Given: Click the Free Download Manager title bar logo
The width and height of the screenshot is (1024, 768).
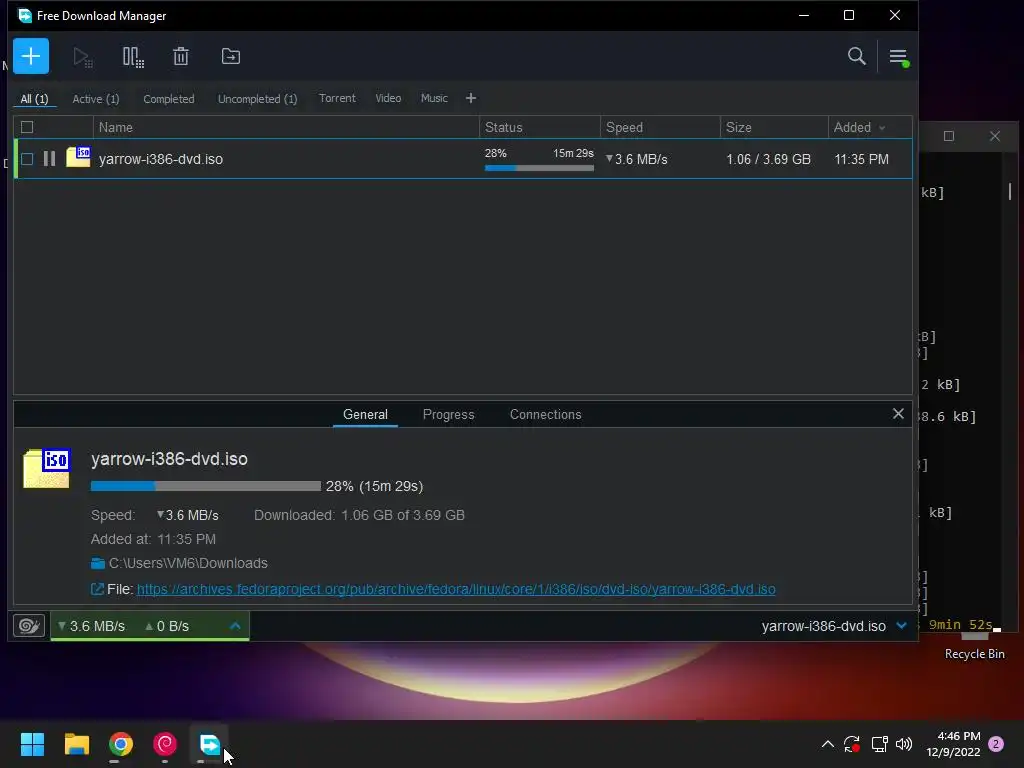Looking at the screenshot, I should tap(25, 15).
